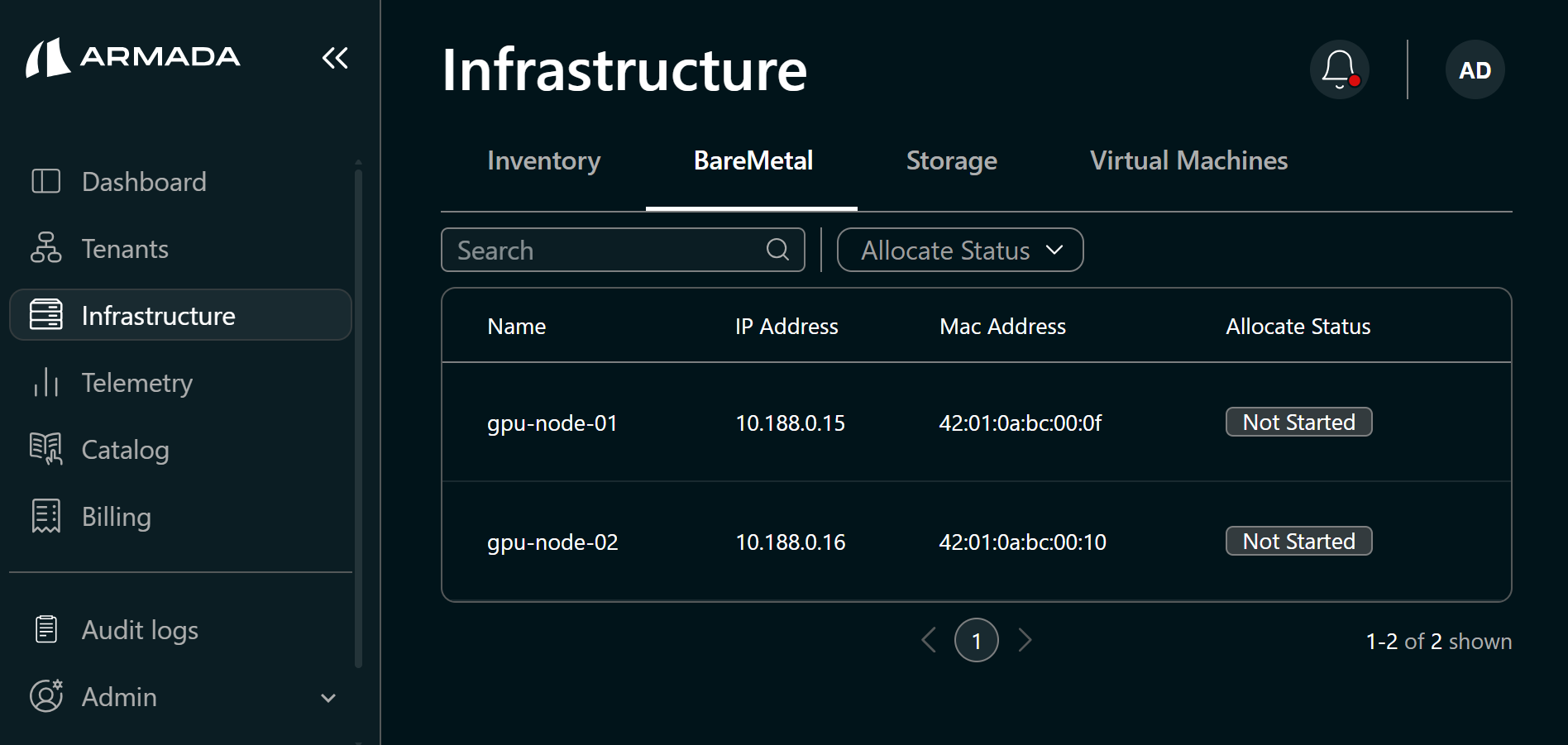This screenshot has height=745, width=1568.
Task: Open Tenants from sidebar
Action: [180, 248]
